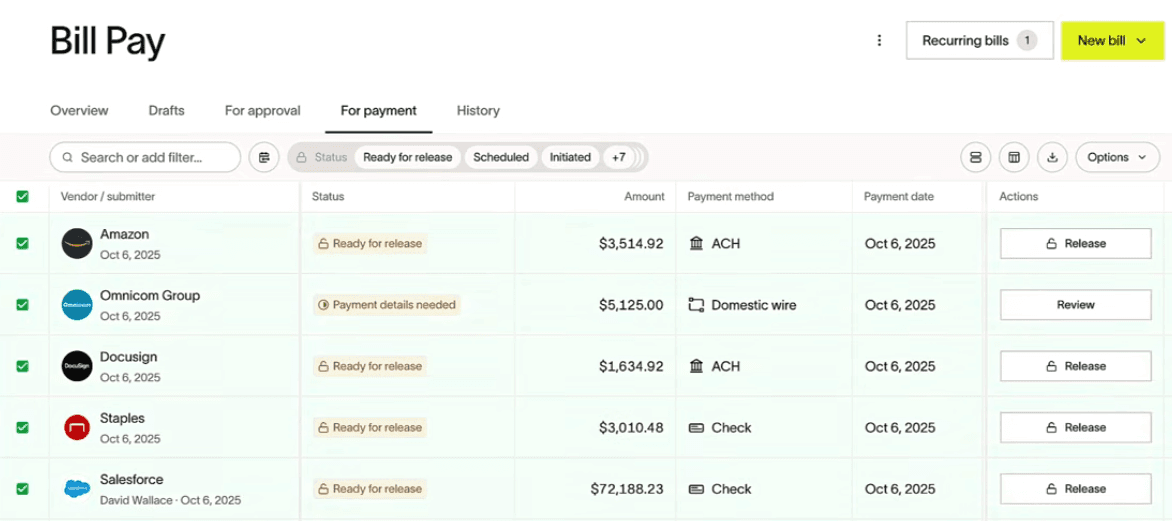
Task: Uncheck the Staples row checkbox
Action: tap(22, 428)
